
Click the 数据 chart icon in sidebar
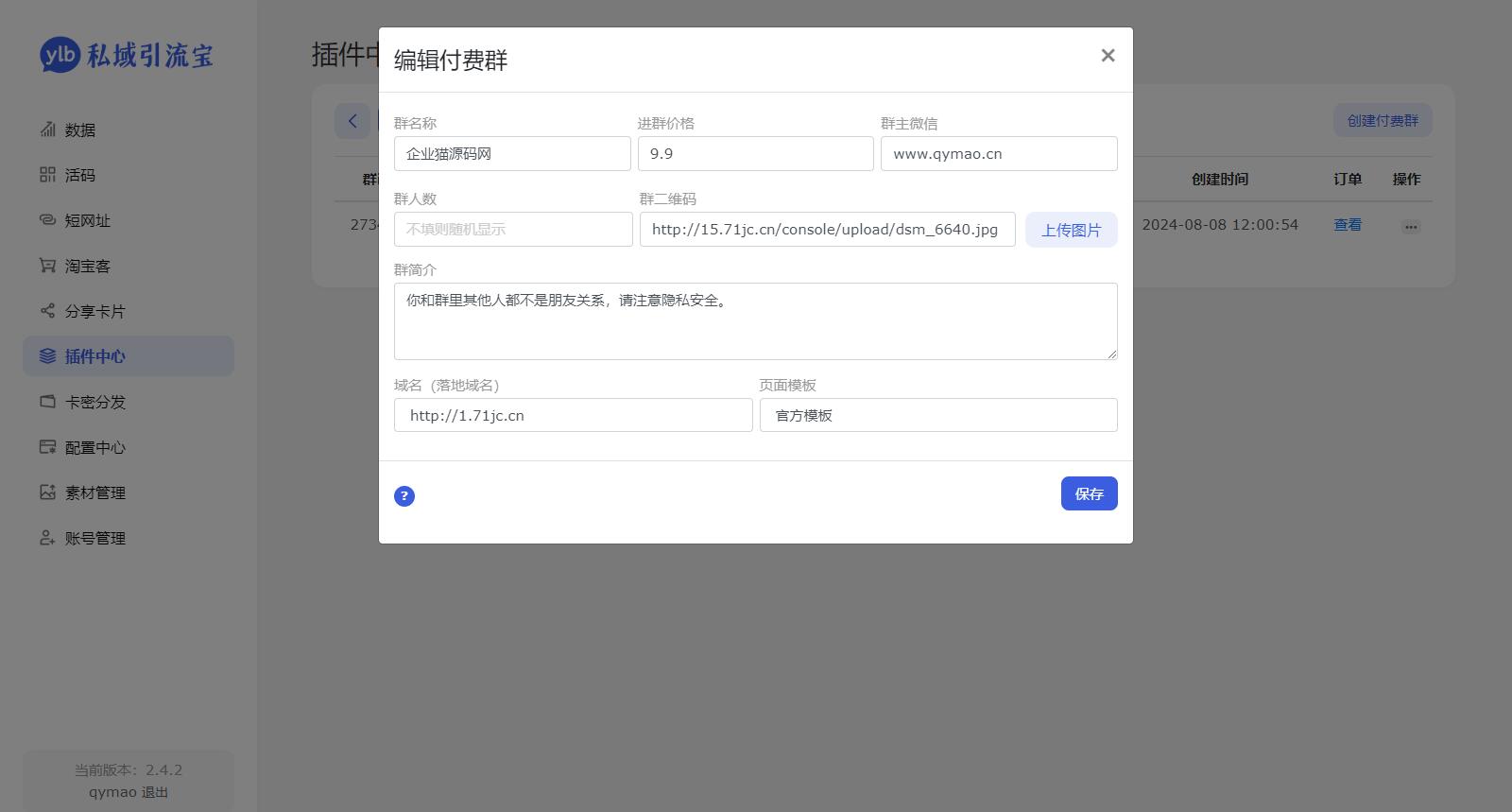click(x=47, y=130)
